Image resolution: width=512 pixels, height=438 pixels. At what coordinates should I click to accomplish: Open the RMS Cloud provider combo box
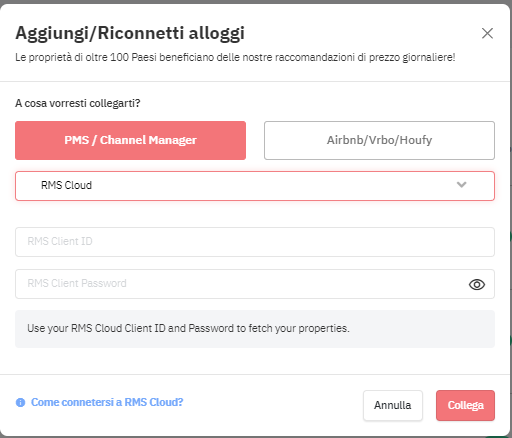255,186
